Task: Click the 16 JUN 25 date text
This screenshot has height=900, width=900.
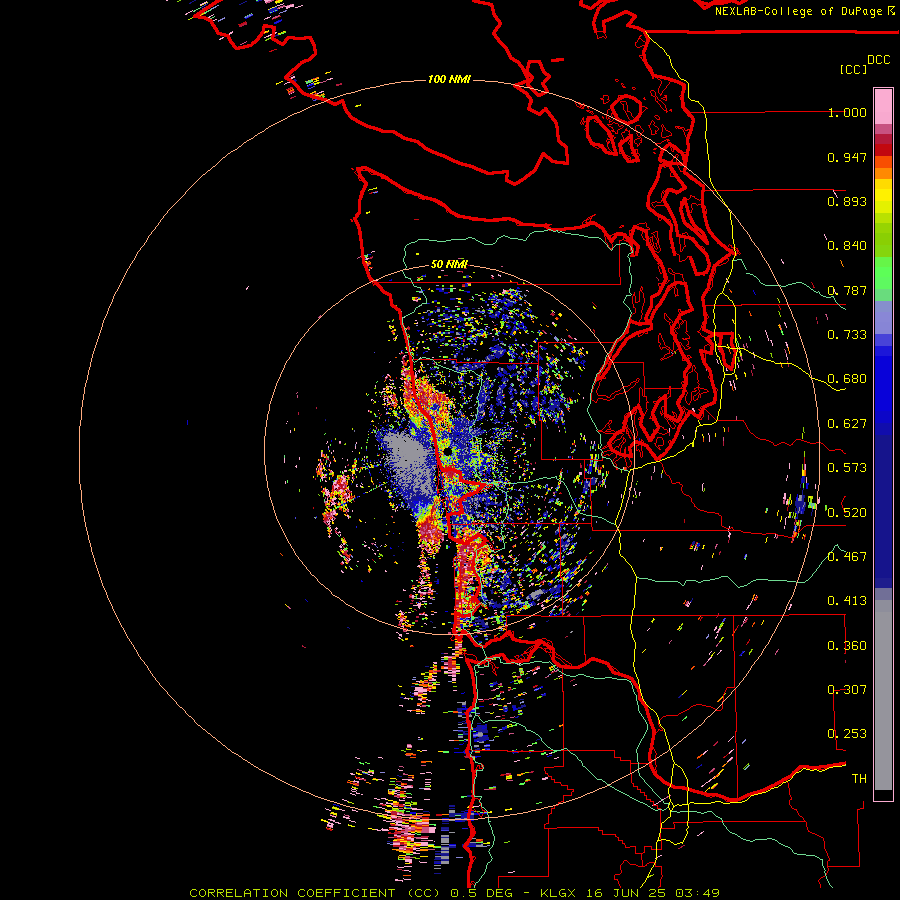Action: click(625, 893)
